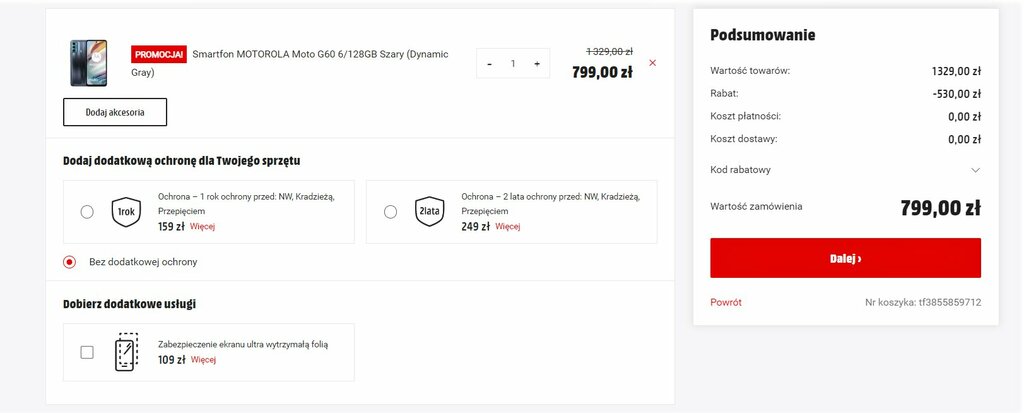Open Kod rabatowy discount code section

(x=846, y=170)
